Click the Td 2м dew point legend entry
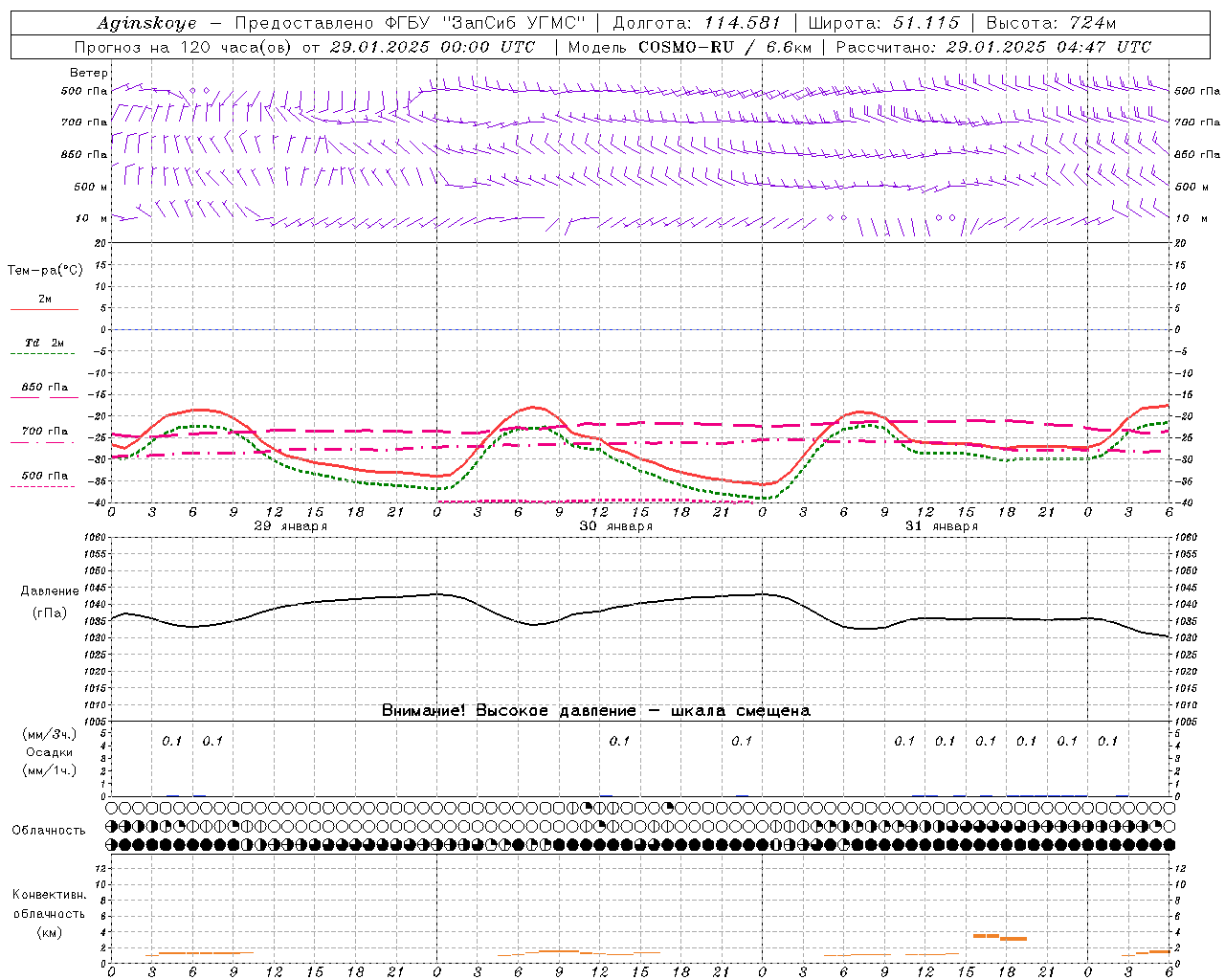 [x=44, y=343]
